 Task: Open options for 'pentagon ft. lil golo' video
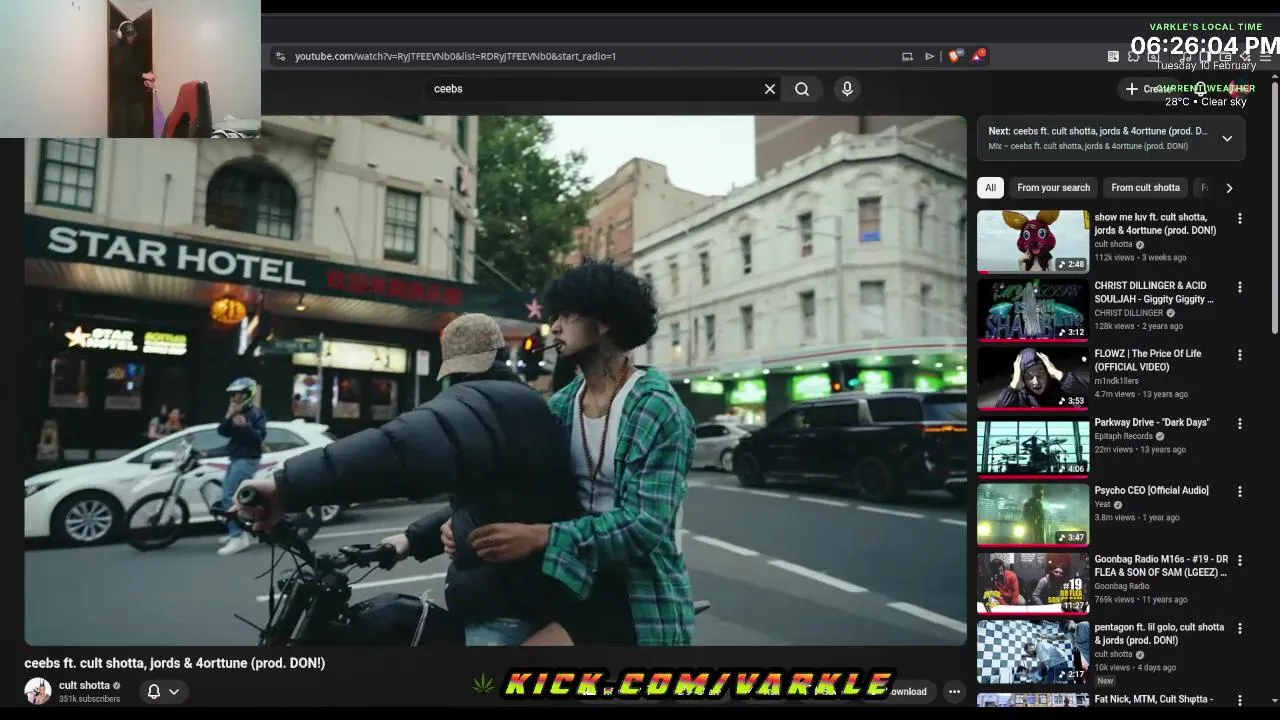tap(1240, 629)
